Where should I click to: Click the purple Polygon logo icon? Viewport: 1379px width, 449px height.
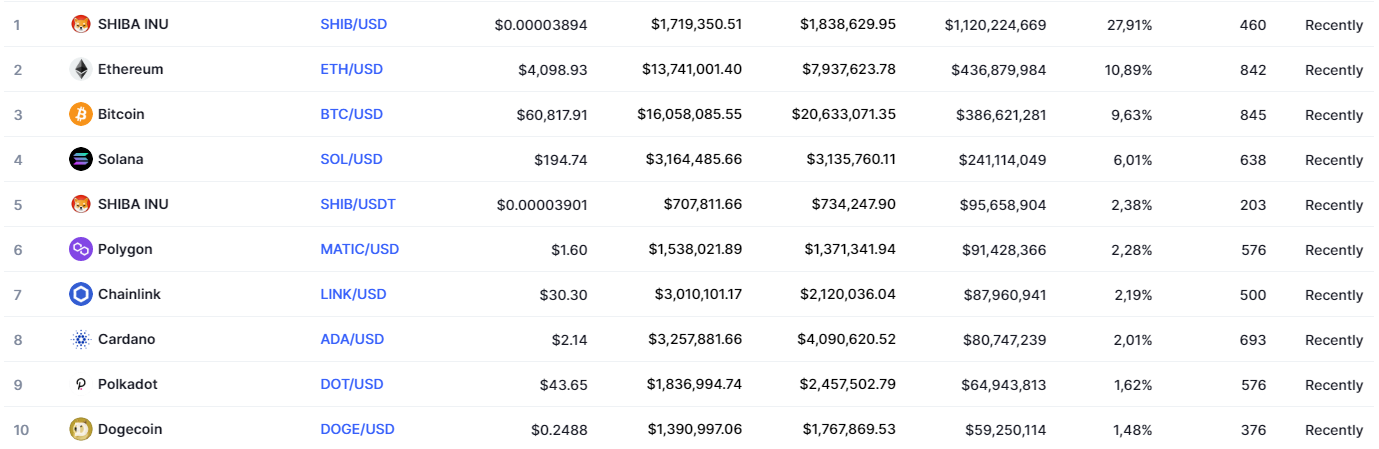(81, 249)
